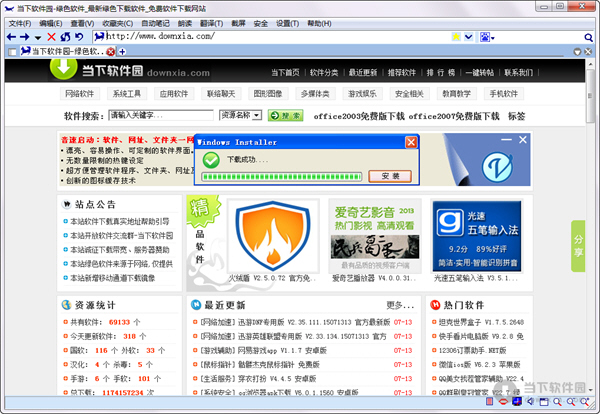Screen dimensions: 600x414
Task: Click the magnifier search icon in the address bar
Action: (589, 37)
